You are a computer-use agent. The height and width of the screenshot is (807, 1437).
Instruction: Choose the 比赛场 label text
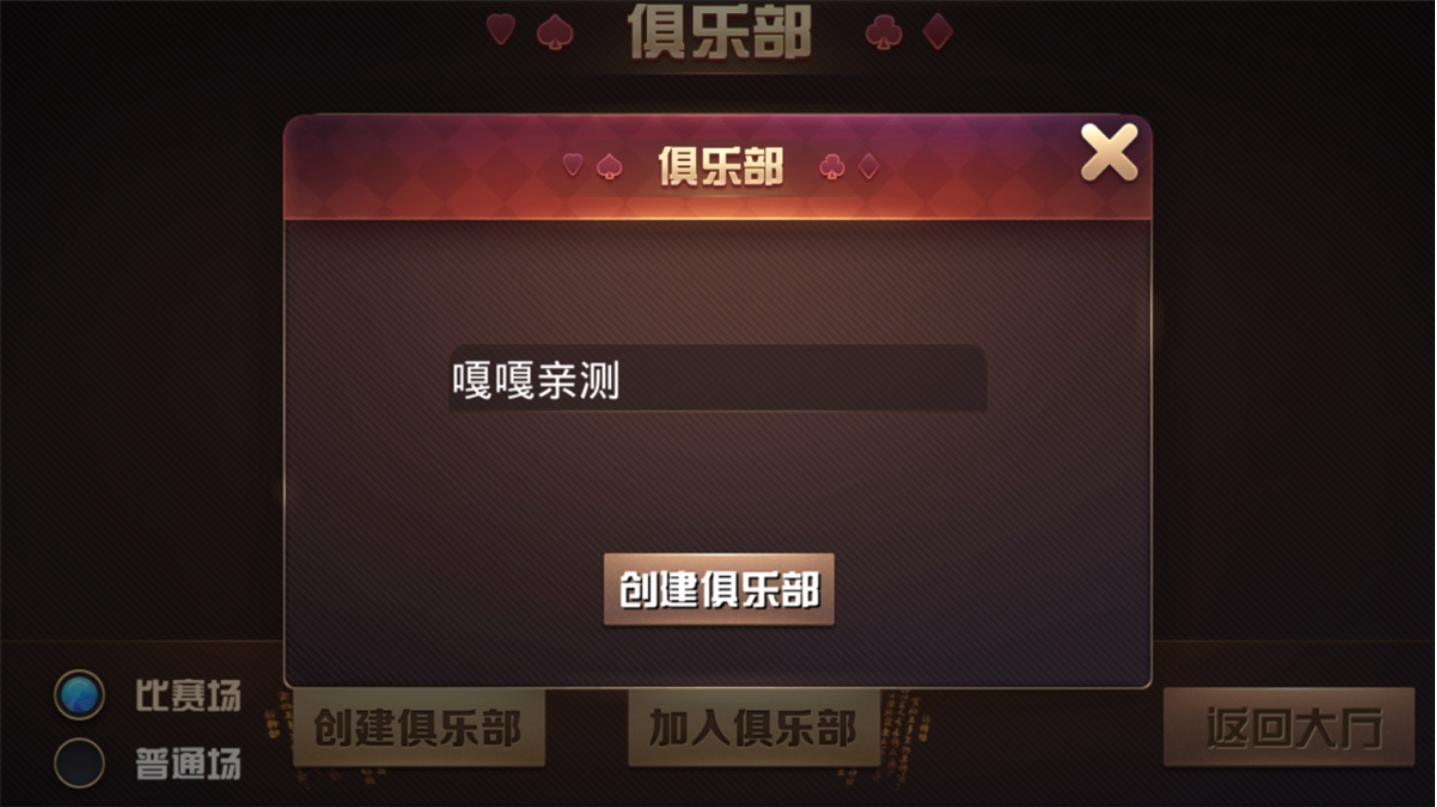[x=188, y=696]
